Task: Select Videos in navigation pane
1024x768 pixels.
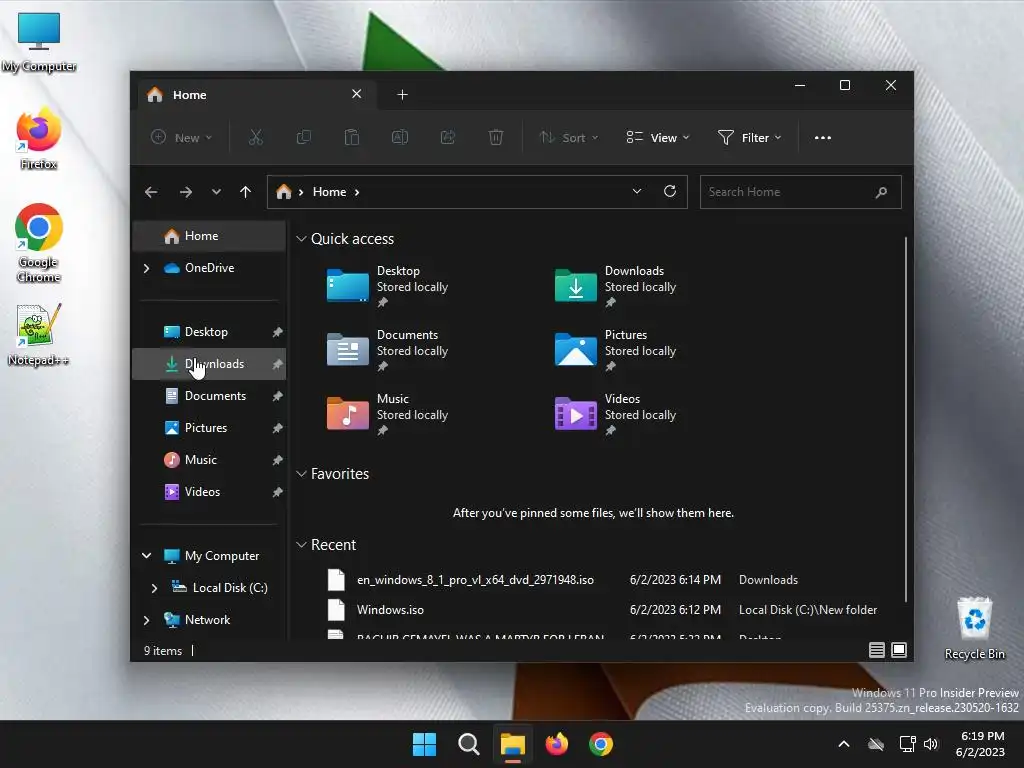Action: [x=209, y=492]
